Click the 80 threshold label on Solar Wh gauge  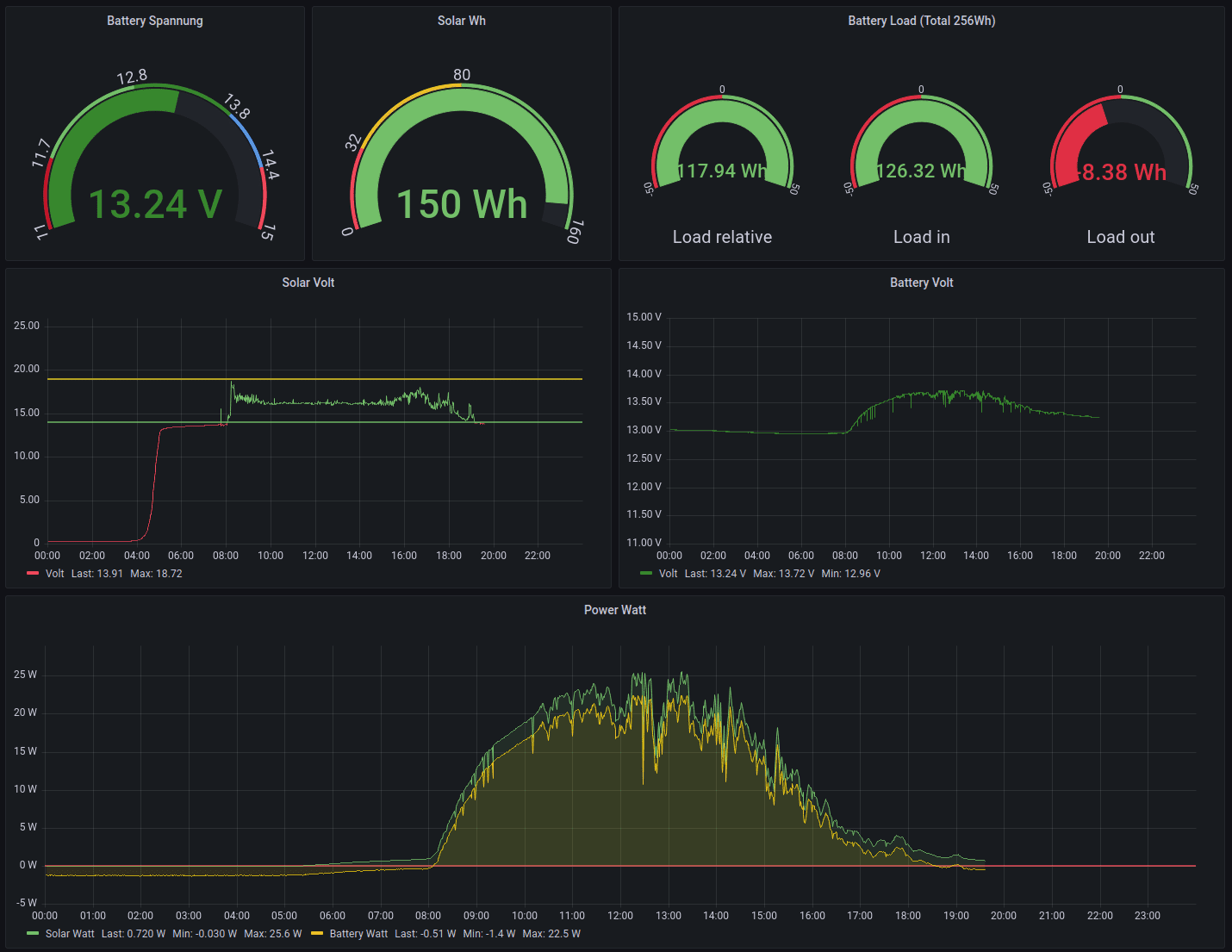tap(462, 75)
